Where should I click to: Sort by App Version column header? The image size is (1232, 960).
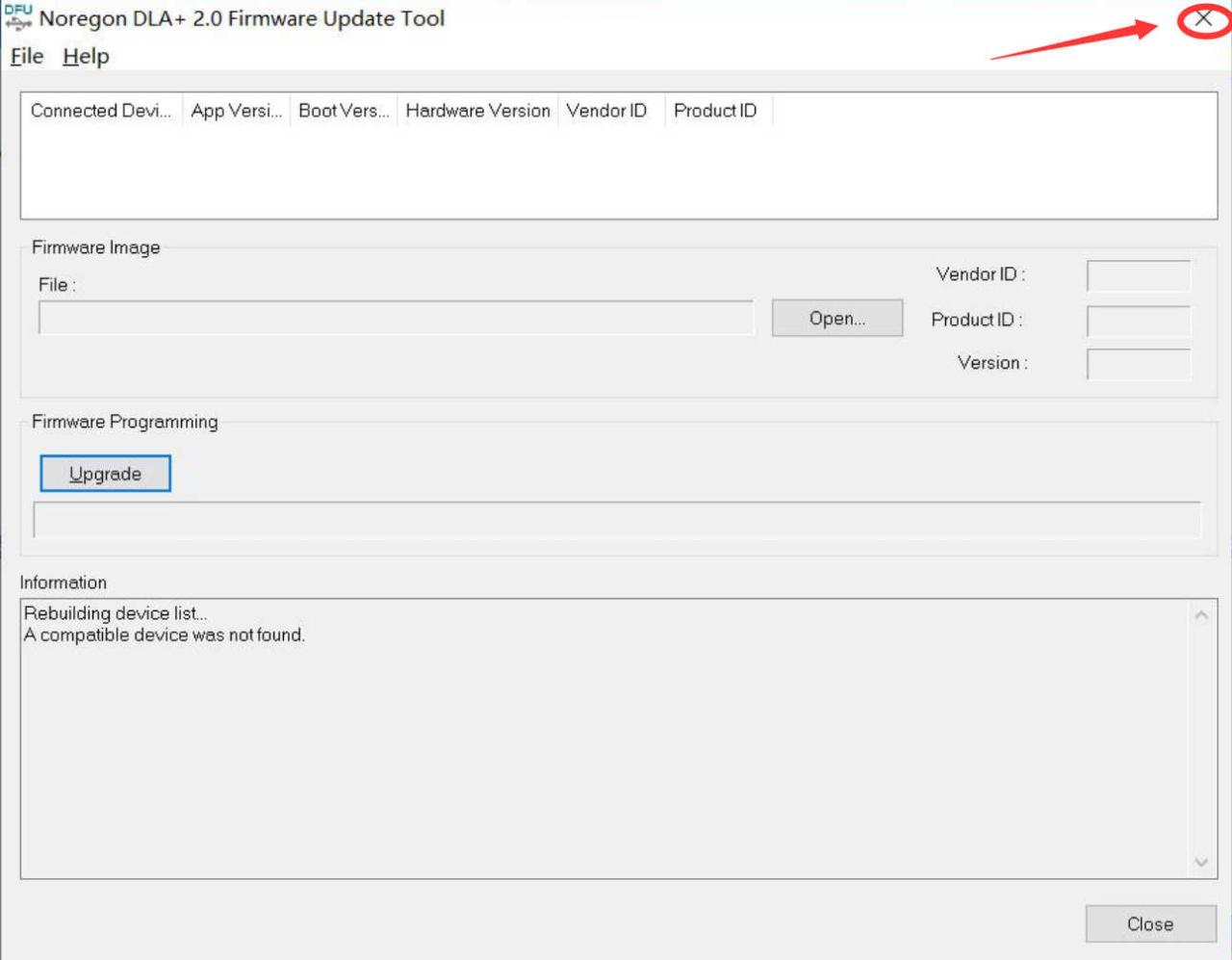coord(237,111)
